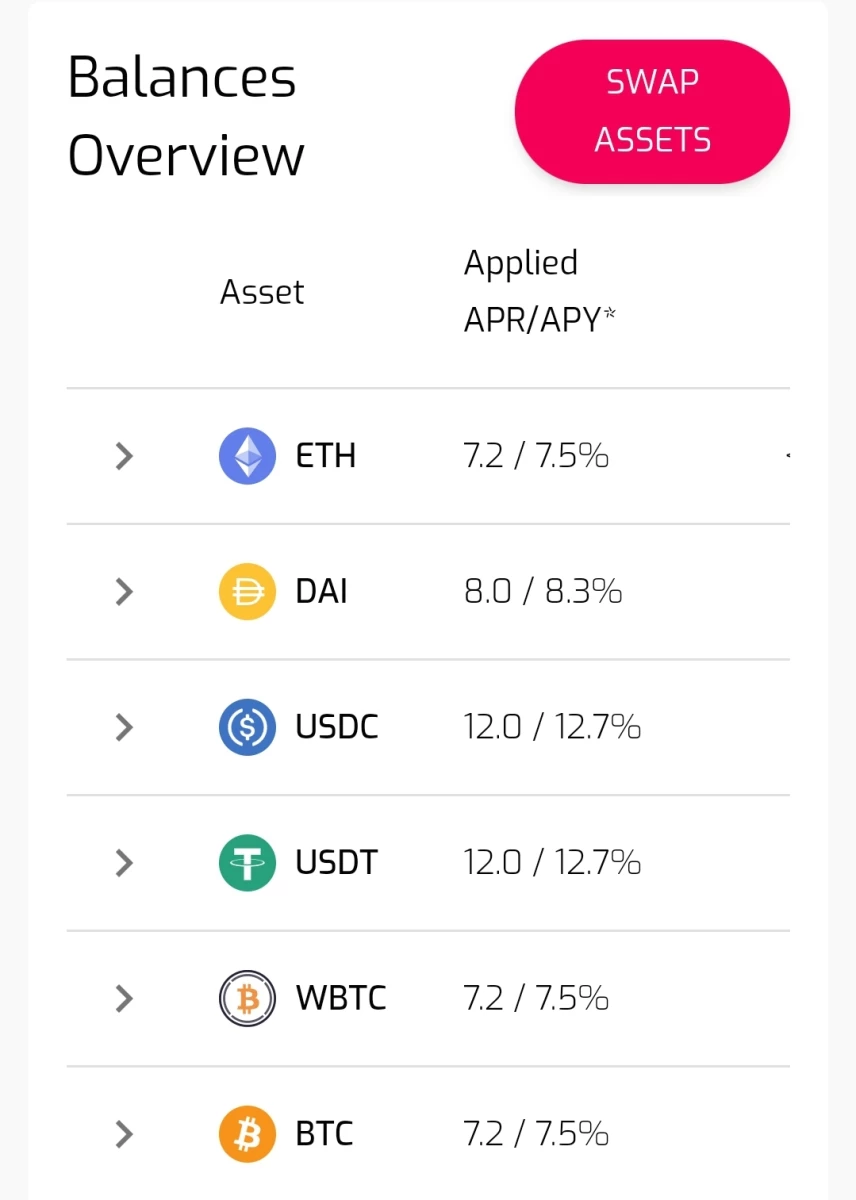Click the WBTC wrapped bitcoin icon

(247, 998)
